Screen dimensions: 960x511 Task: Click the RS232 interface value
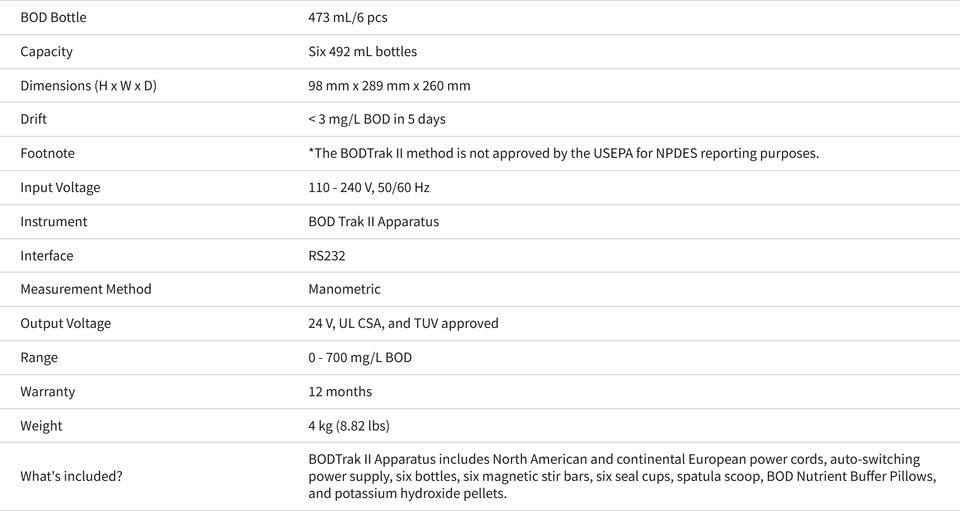327,256
